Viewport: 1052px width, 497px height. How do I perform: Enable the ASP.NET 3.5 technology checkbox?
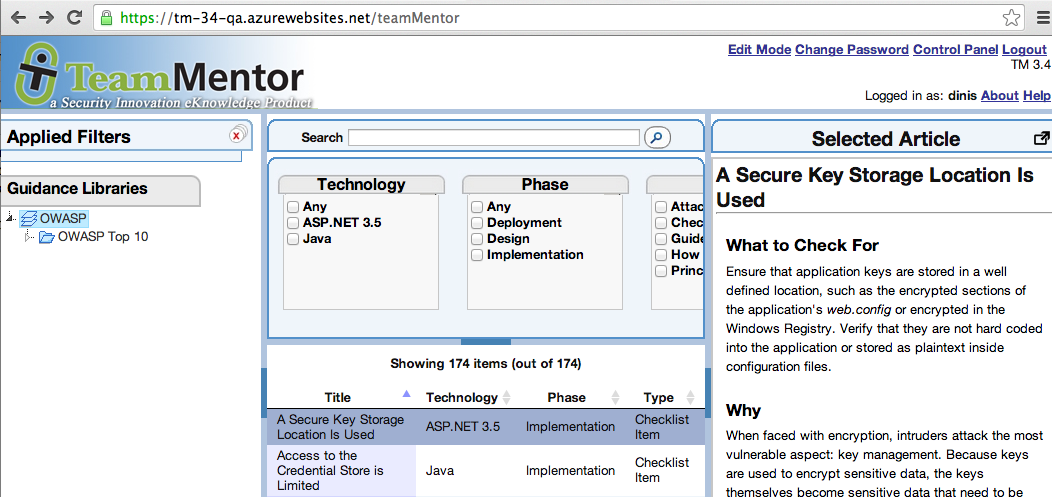(293, 223)
